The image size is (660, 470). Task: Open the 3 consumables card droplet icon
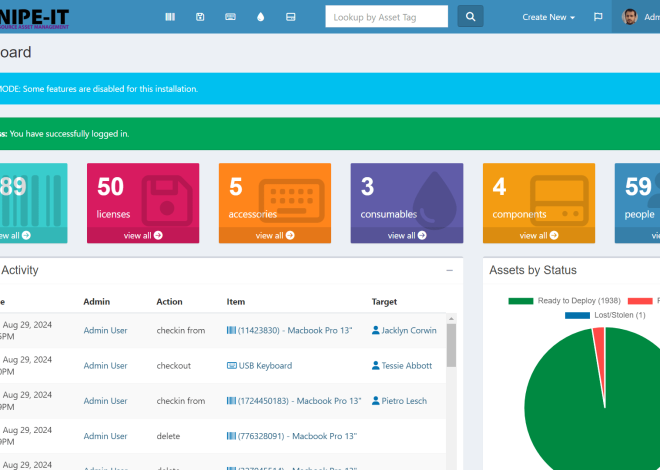tap(434, 200)
